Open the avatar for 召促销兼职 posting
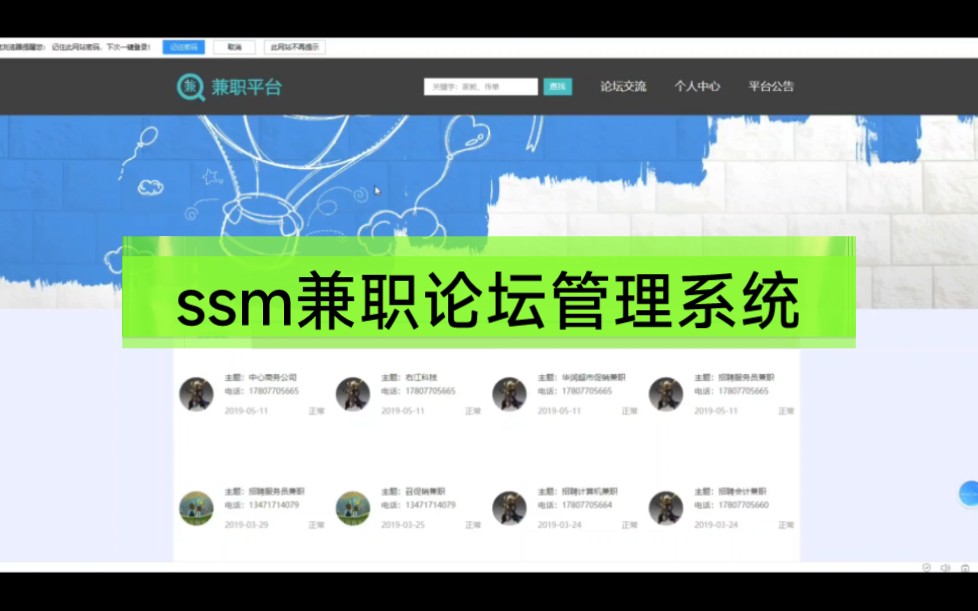This screenshot has height=611, width=978. point(353,508)
